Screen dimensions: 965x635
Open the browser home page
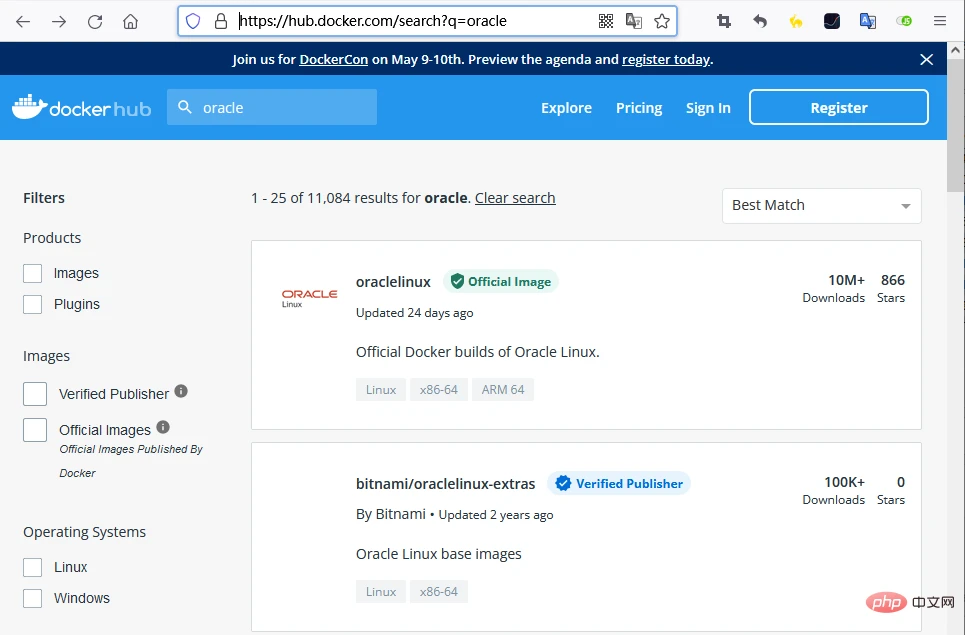pos(130,22)
